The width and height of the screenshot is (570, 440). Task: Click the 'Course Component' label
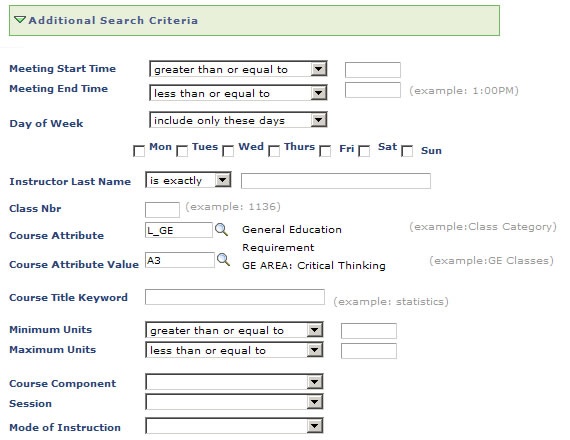(63, 384)
